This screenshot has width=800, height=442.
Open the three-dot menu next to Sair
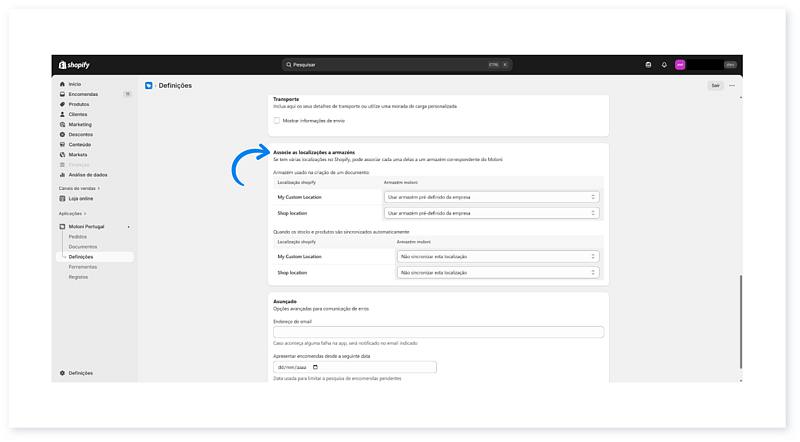coord(732,86)
